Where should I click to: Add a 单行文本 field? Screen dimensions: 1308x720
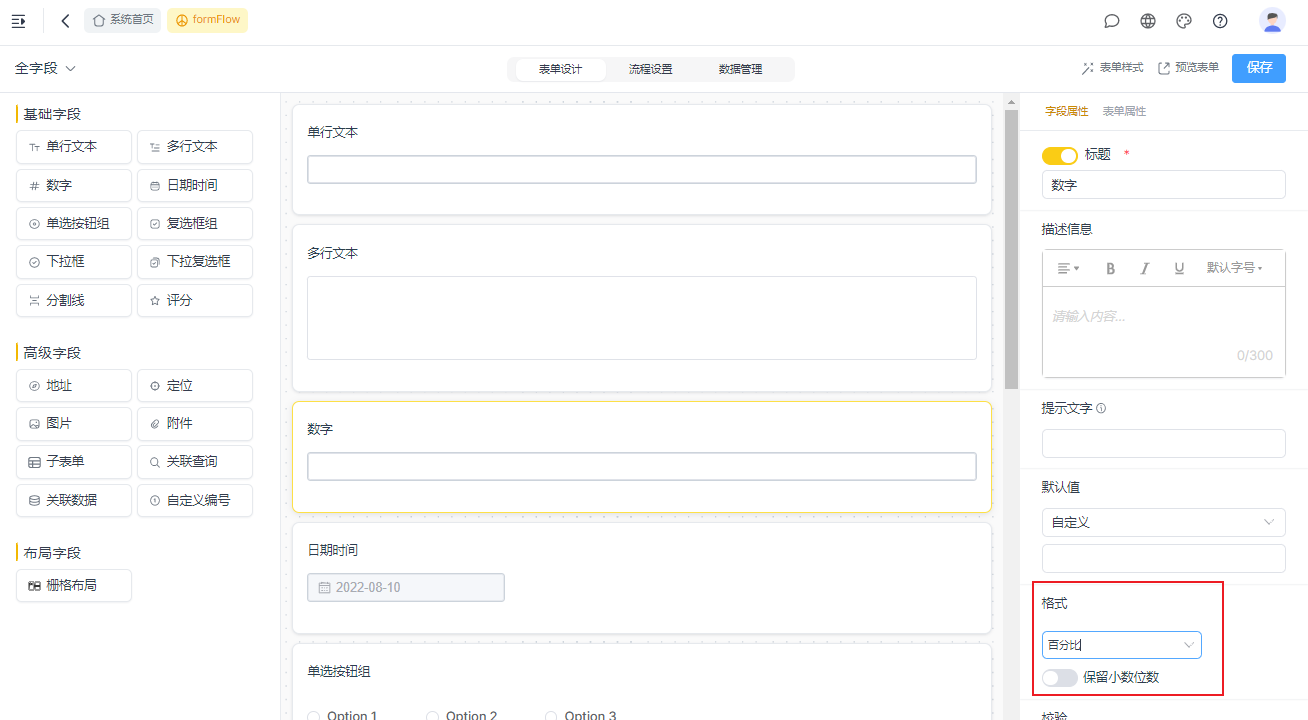coord(74,147)
